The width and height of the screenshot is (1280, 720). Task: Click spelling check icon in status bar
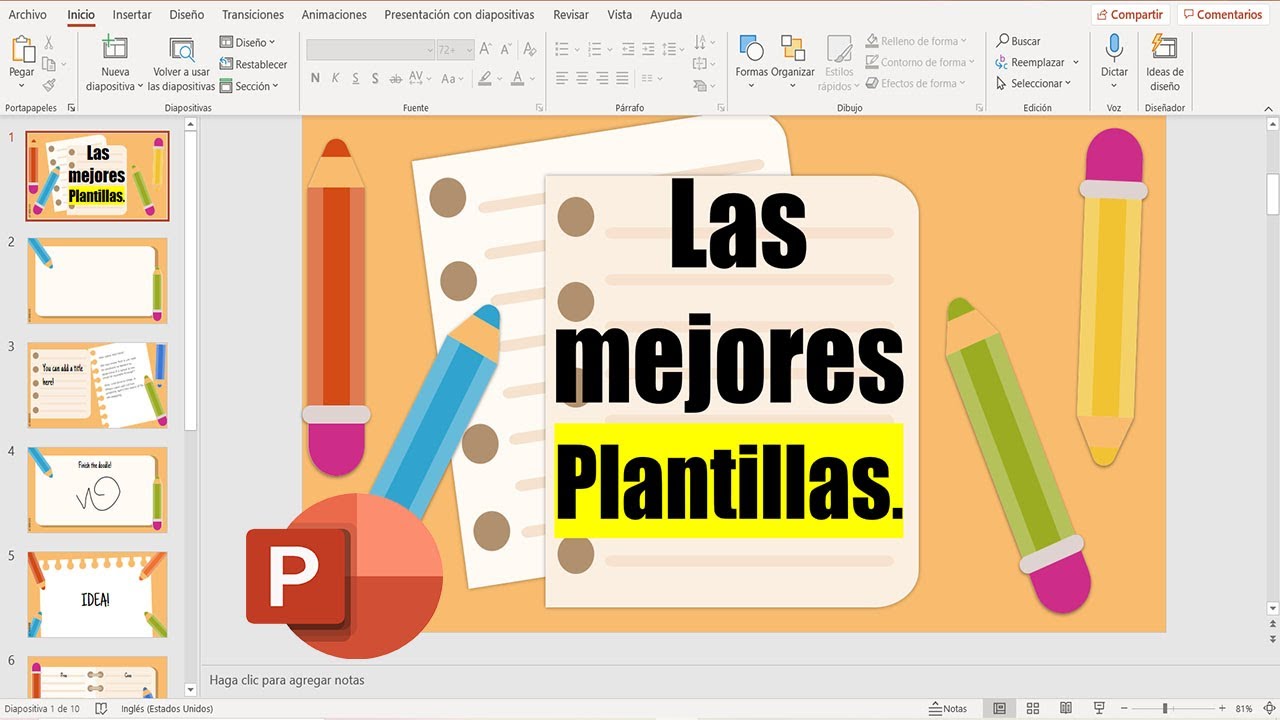click(101, 708)
